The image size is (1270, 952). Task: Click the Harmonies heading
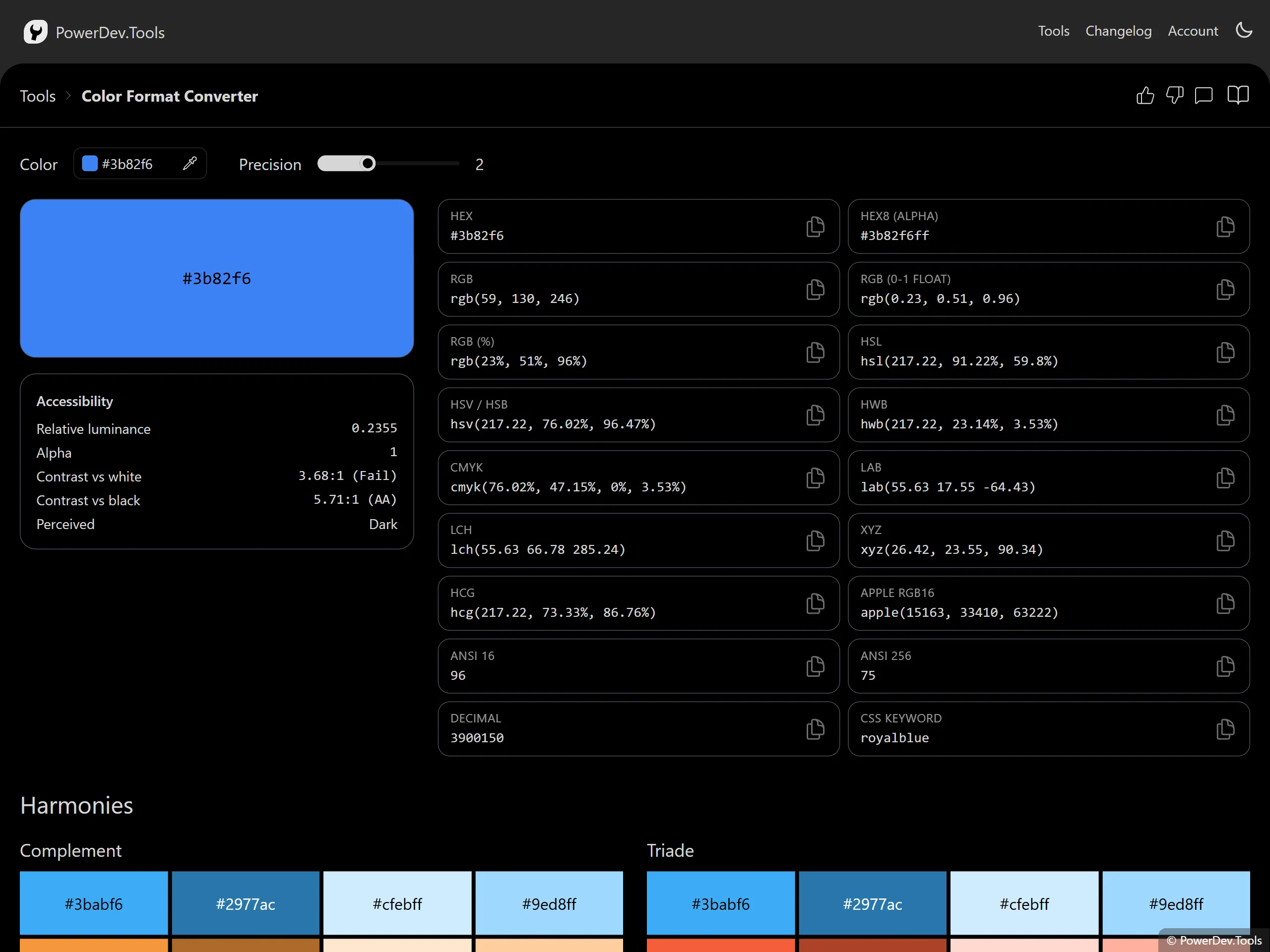(76, 805)
